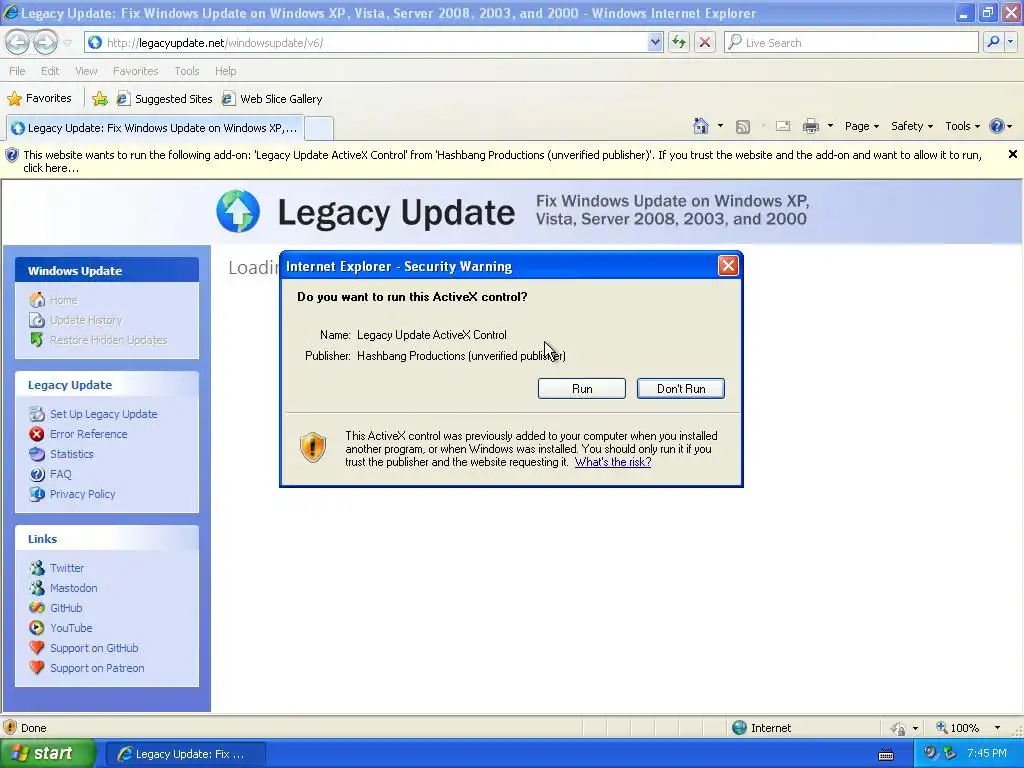The image size is (1024, 768).
Task: Open the Windows Start menu
Action: [x=48, y=753]
